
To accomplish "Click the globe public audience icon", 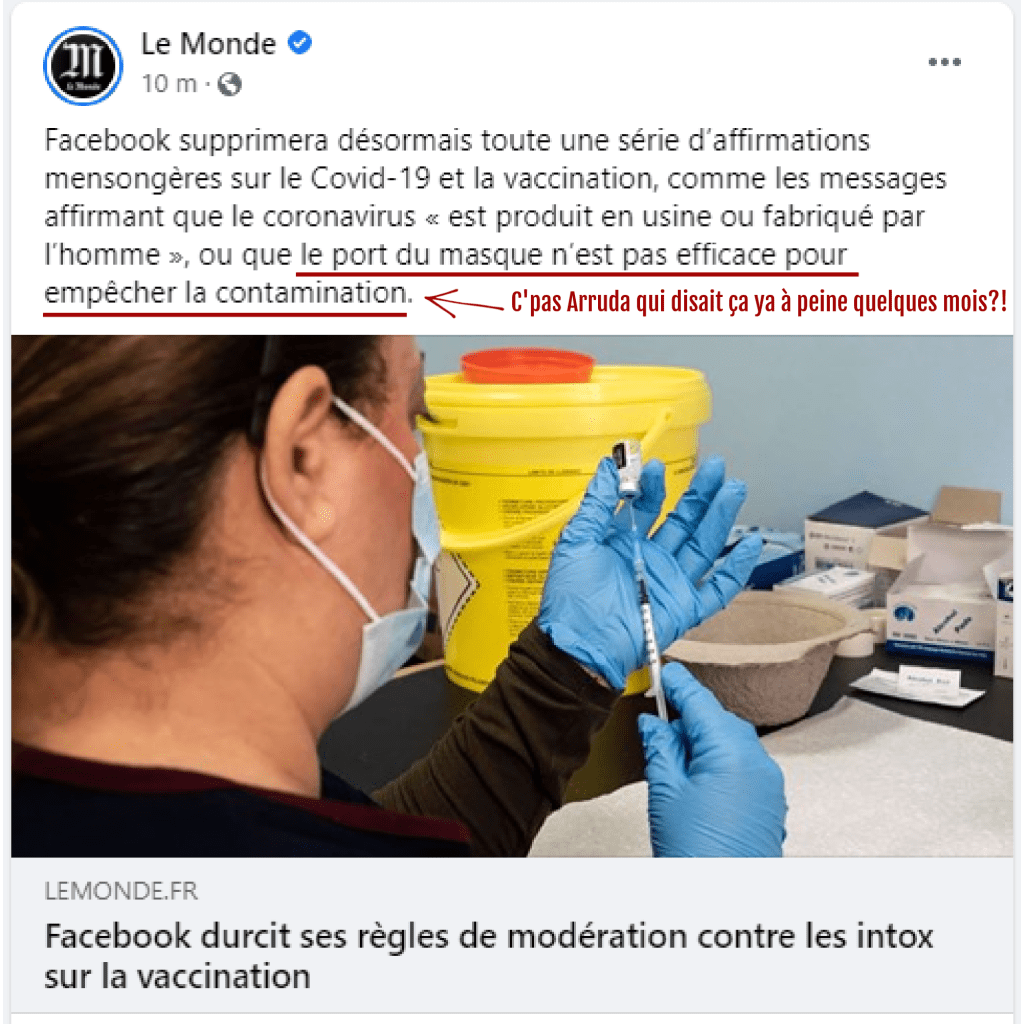I will 229,84.
